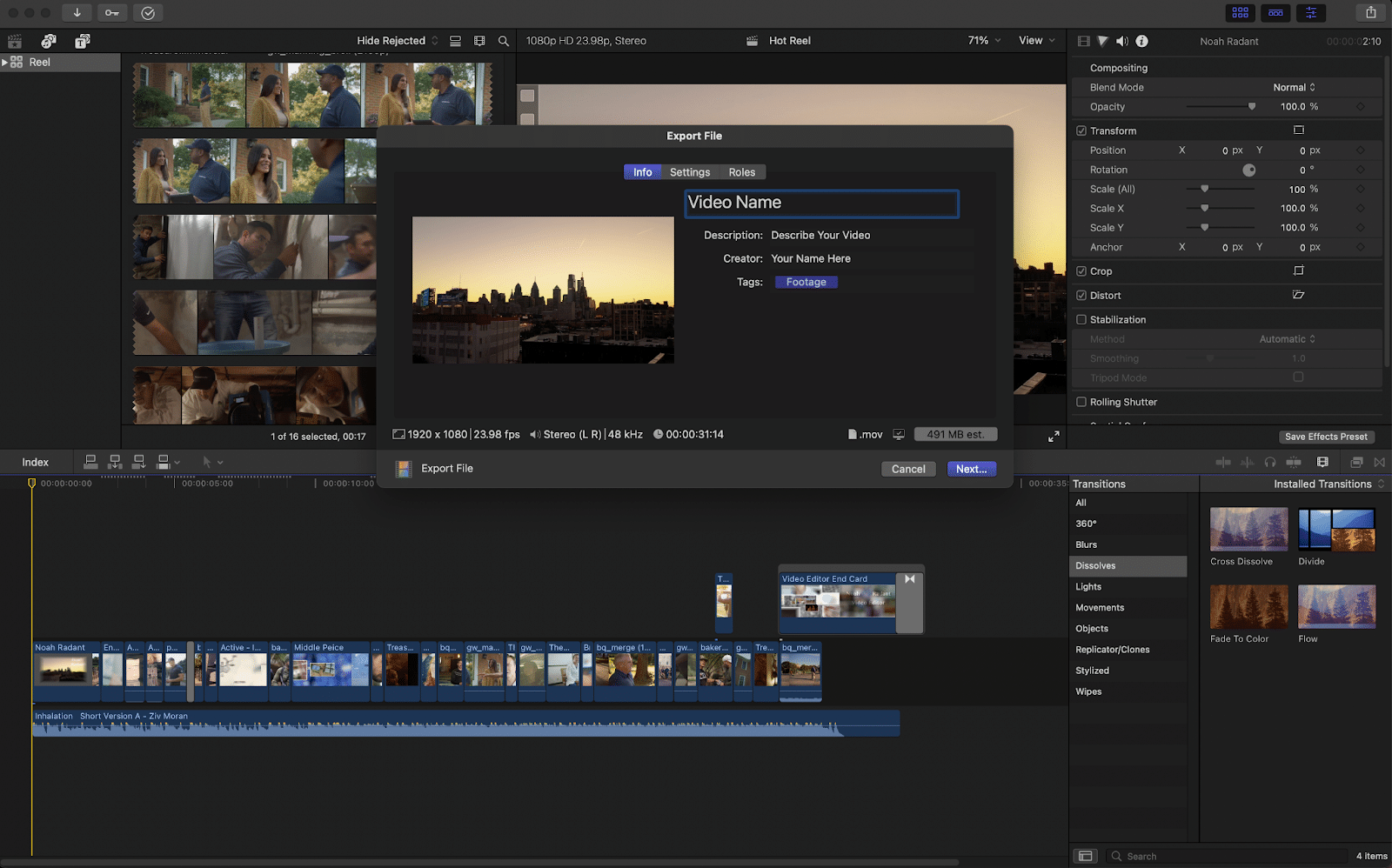Open the photos and audio sidebar icon

click(x=49, y=41)
